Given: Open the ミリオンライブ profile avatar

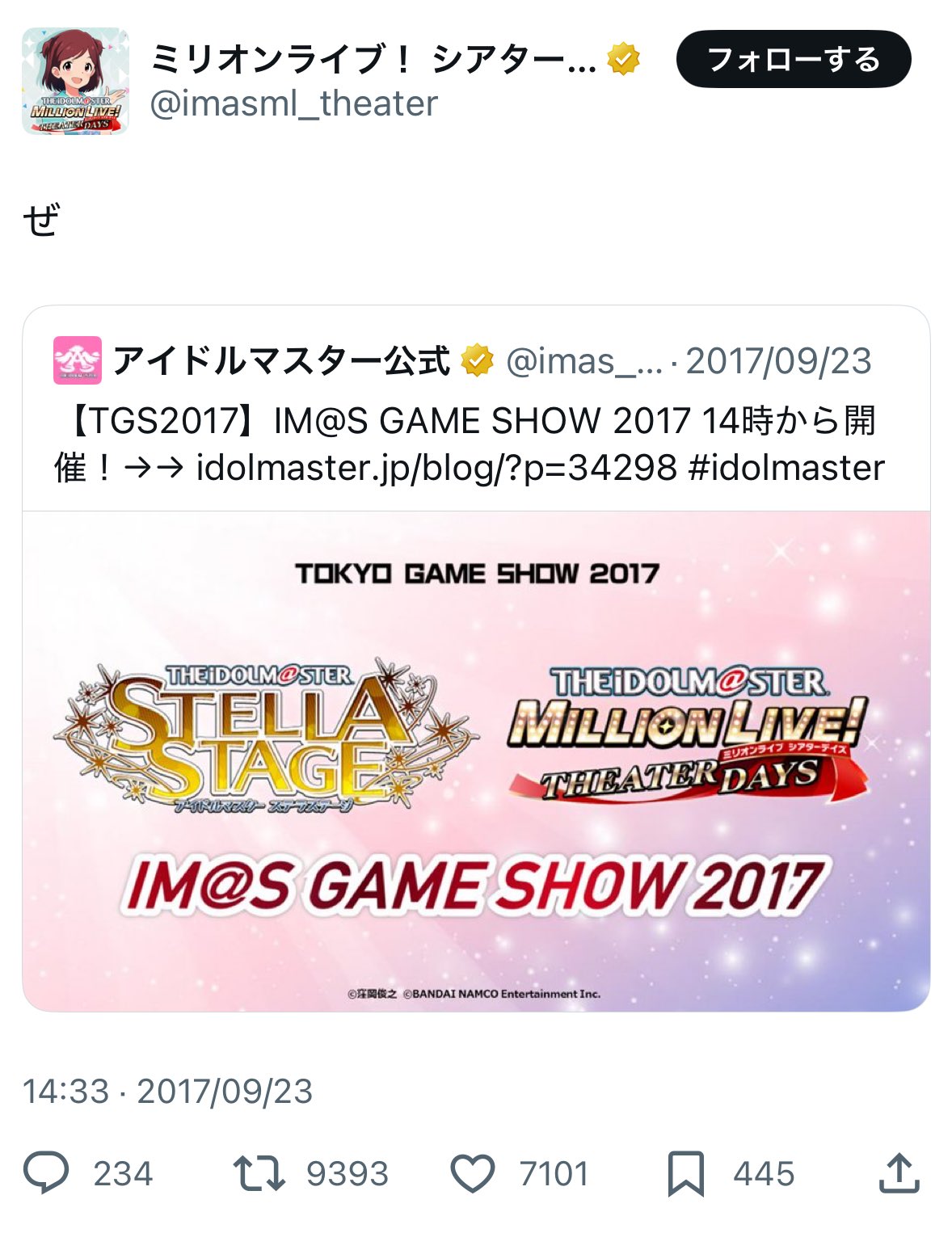Looking at the screenshot, I should (75, 81).
